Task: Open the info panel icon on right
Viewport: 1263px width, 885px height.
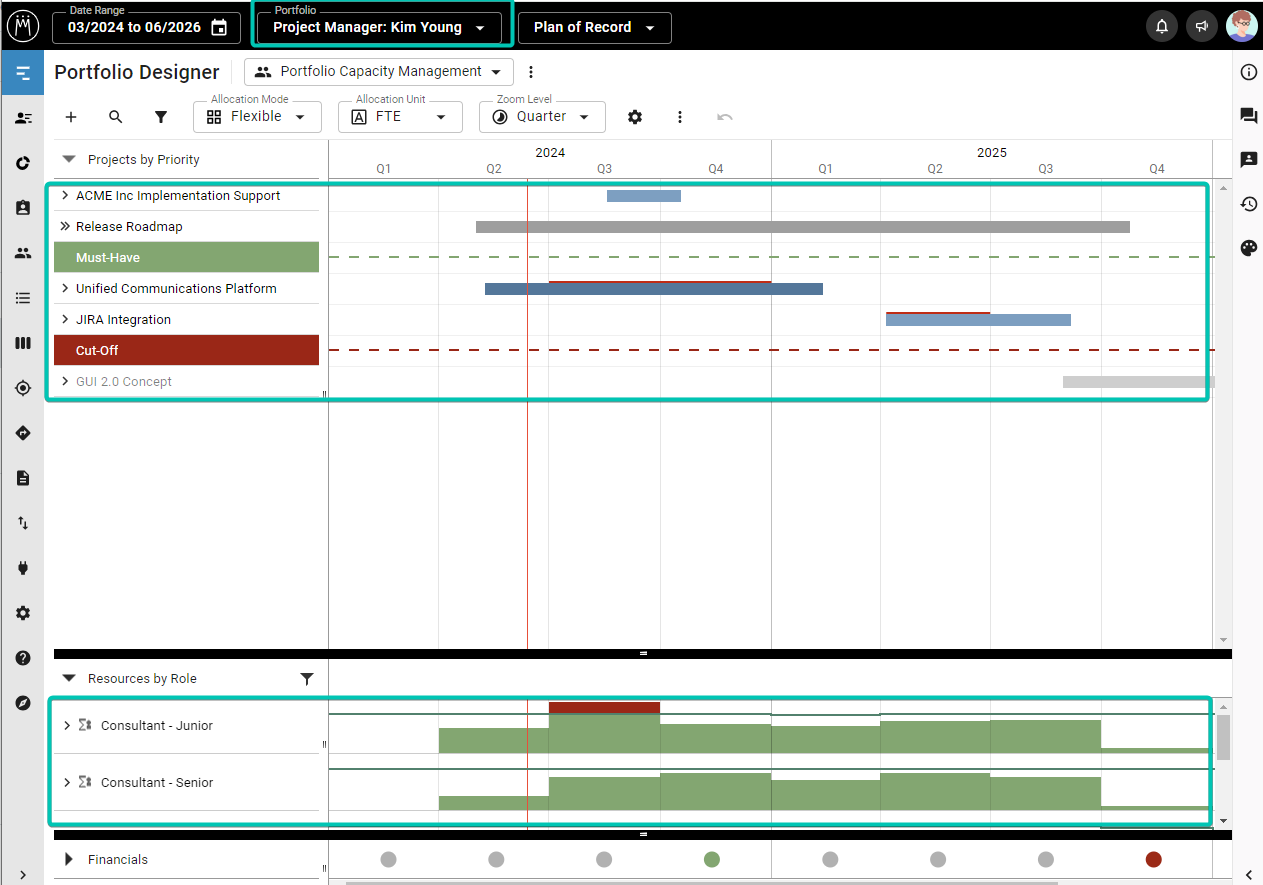Action: pos(1248,72)
